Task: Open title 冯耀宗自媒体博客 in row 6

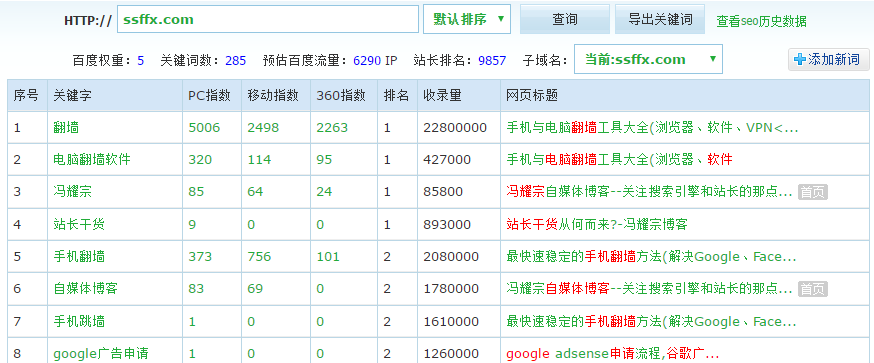Action: click(649, 289)
